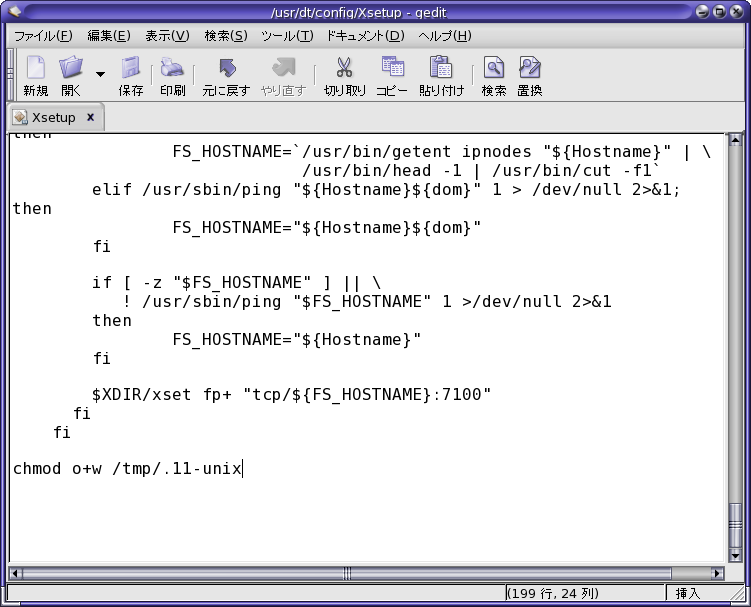Screen dimensions: 751x607
Task: Expand the recent files arrow beside 開く
Action: click(x=100, y=74)
